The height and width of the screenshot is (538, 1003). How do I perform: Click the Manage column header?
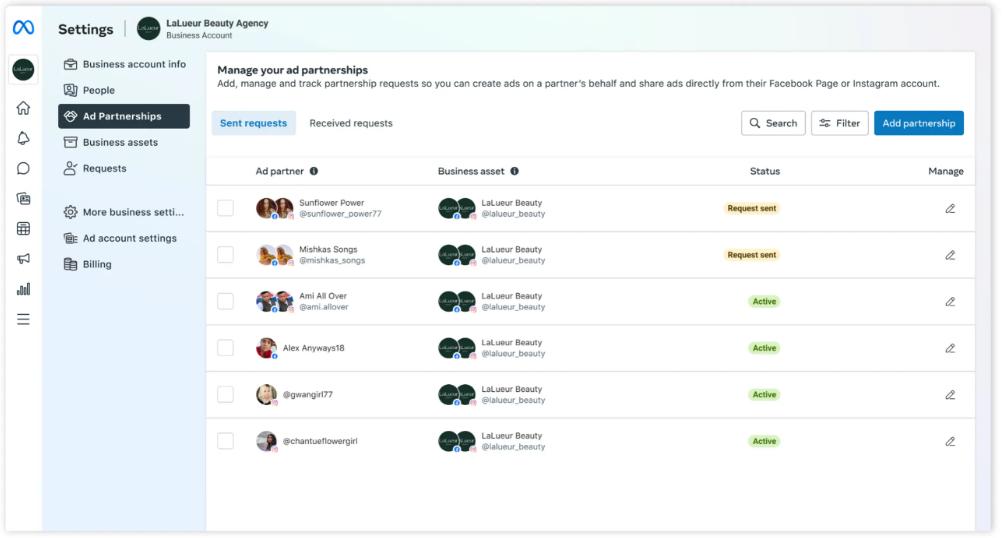pyautogui.click(x=945, y=171)
